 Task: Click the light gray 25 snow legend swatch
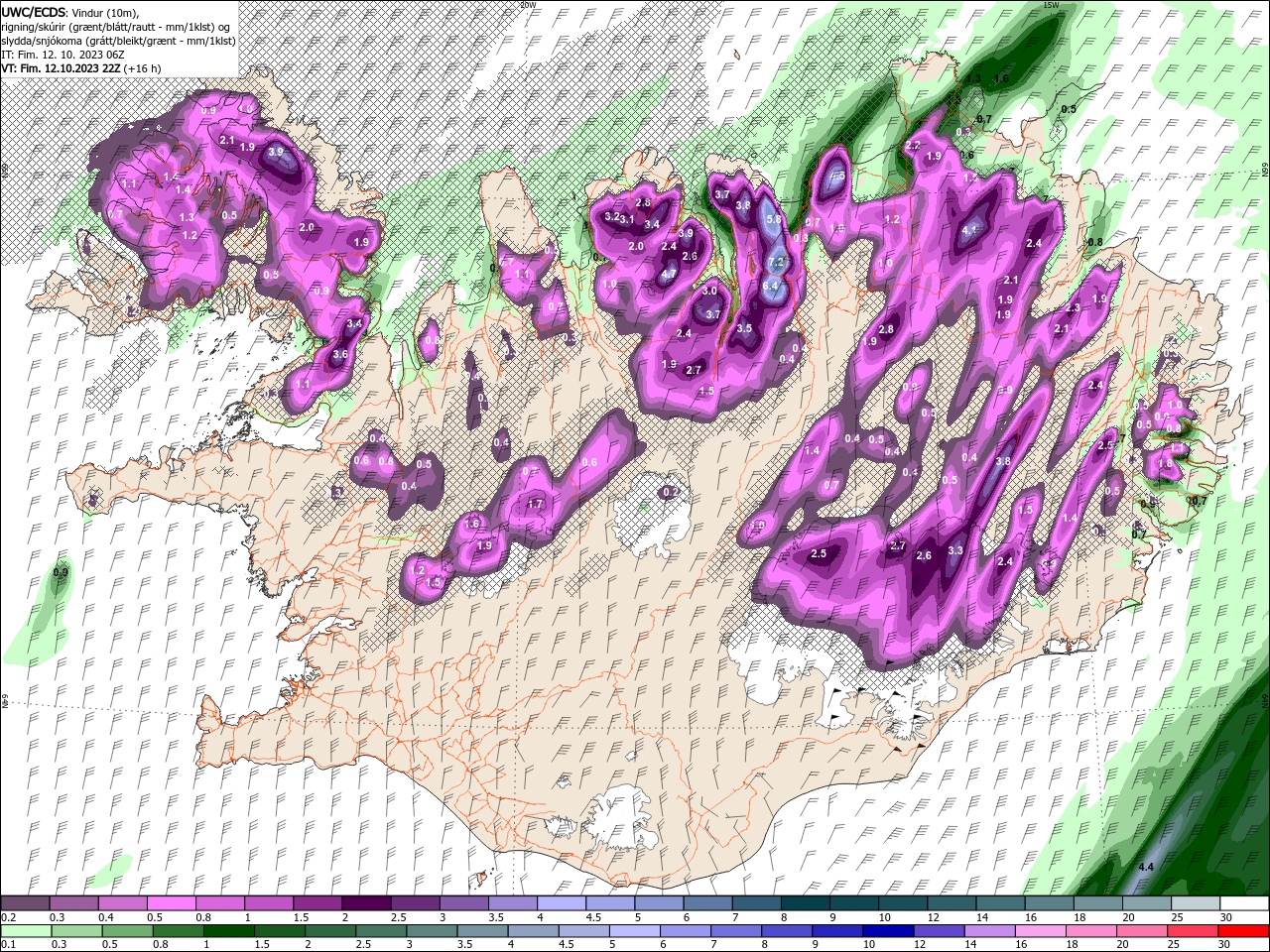tap(1196, 903)
